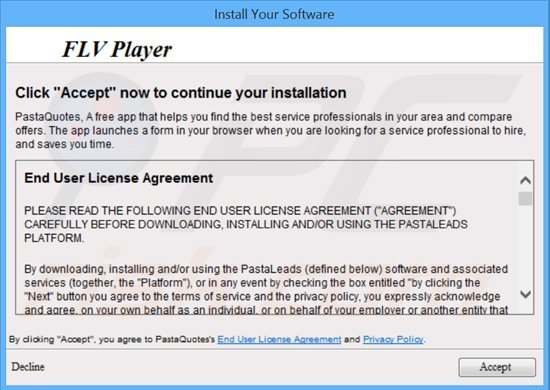Click the scrollbar track below the thumb
This screenshot has width=550, height=390.
tap(525, 246)
